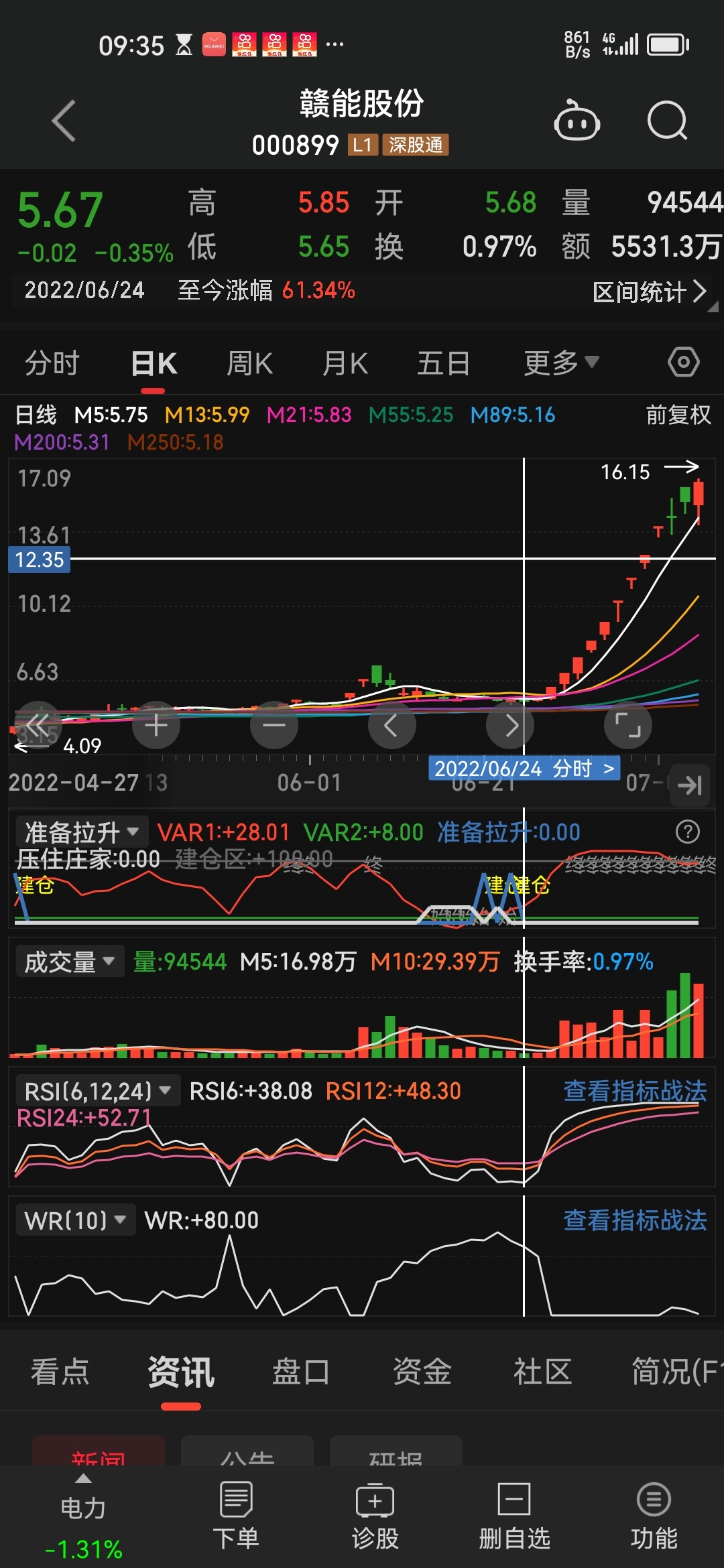Image resolution: width=724 pixels, height=1568 pixels.
Task: Open chart settings hexagon icon
Action: (683, 363)
